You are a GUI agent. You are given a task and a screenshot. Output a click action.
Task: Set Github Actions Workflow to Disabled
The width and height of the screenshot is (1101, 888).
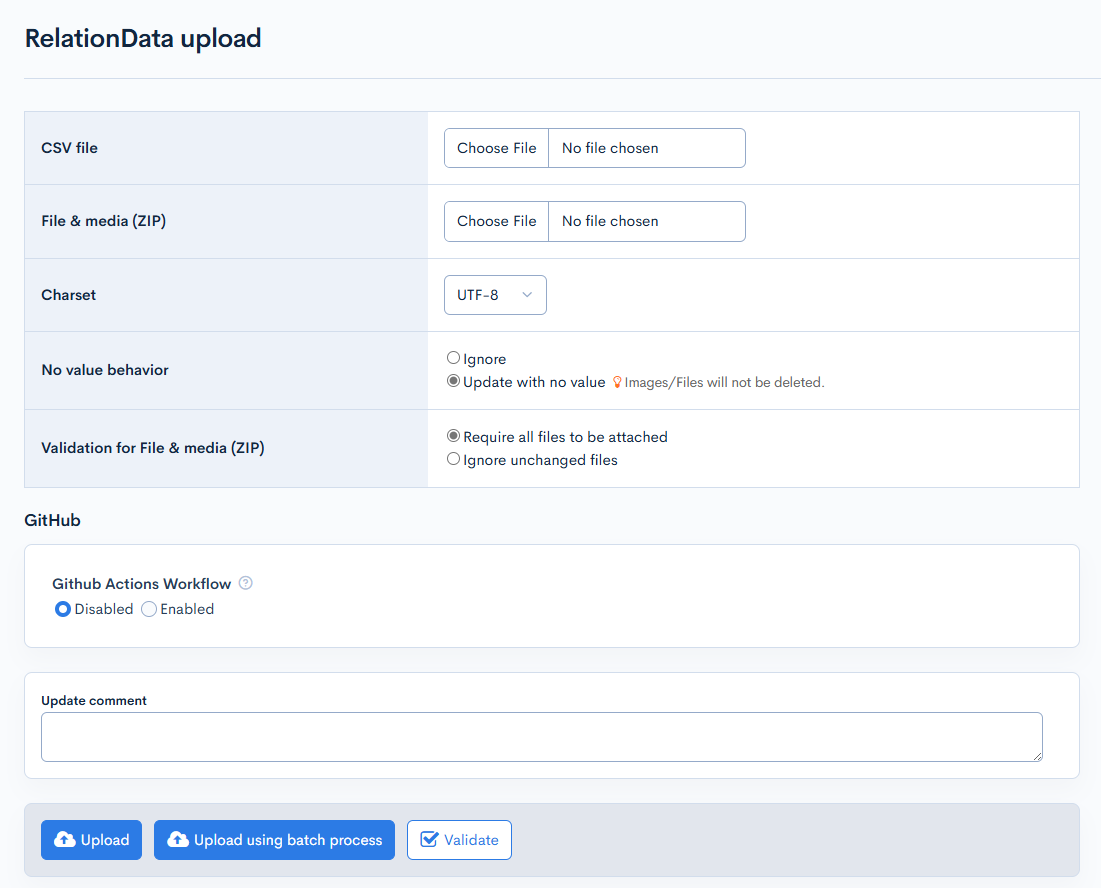[x=62, y=609]
